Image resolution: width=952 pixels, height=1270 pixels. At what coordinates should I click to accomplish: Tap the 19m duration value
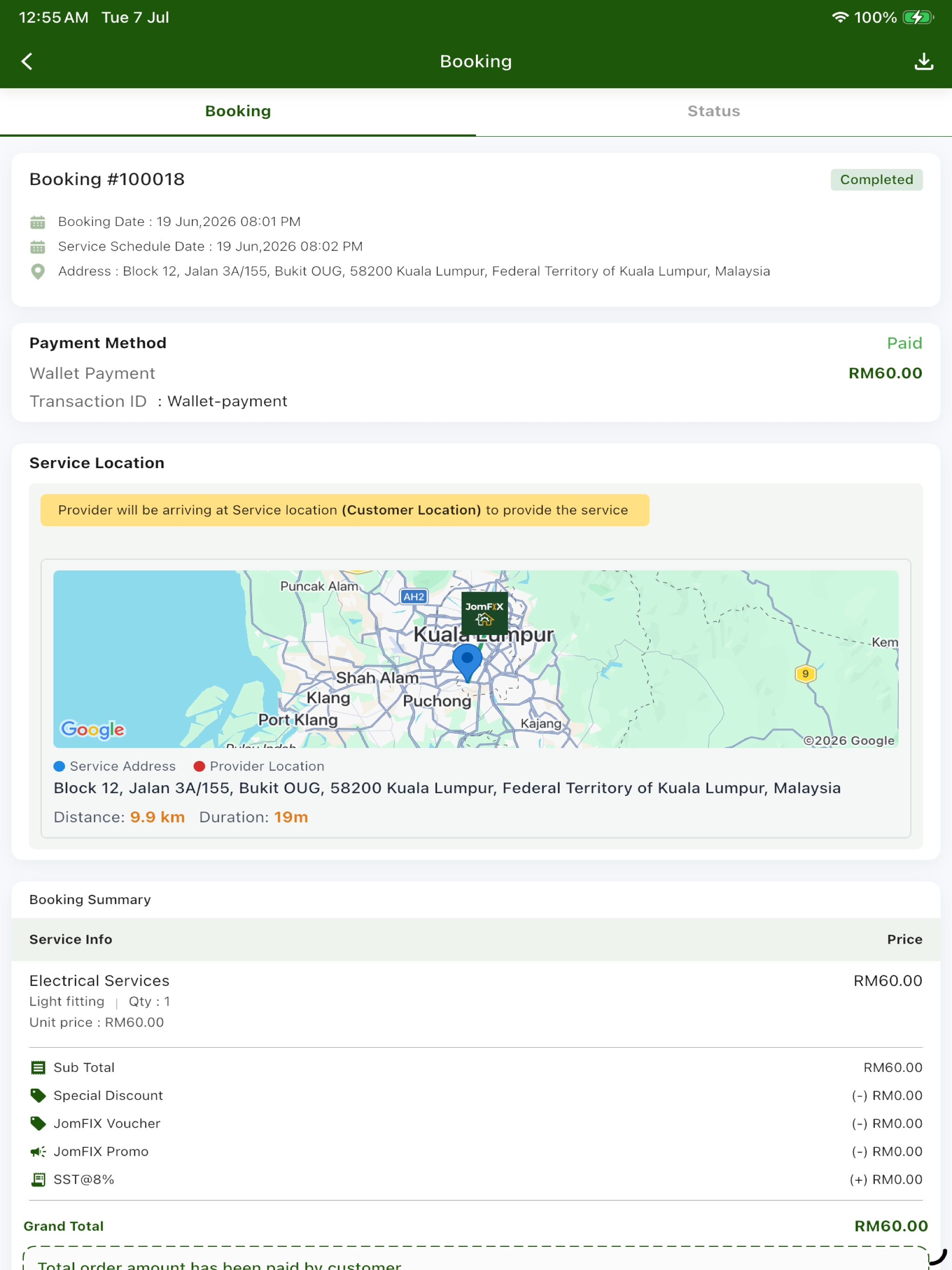coord(291,818)
